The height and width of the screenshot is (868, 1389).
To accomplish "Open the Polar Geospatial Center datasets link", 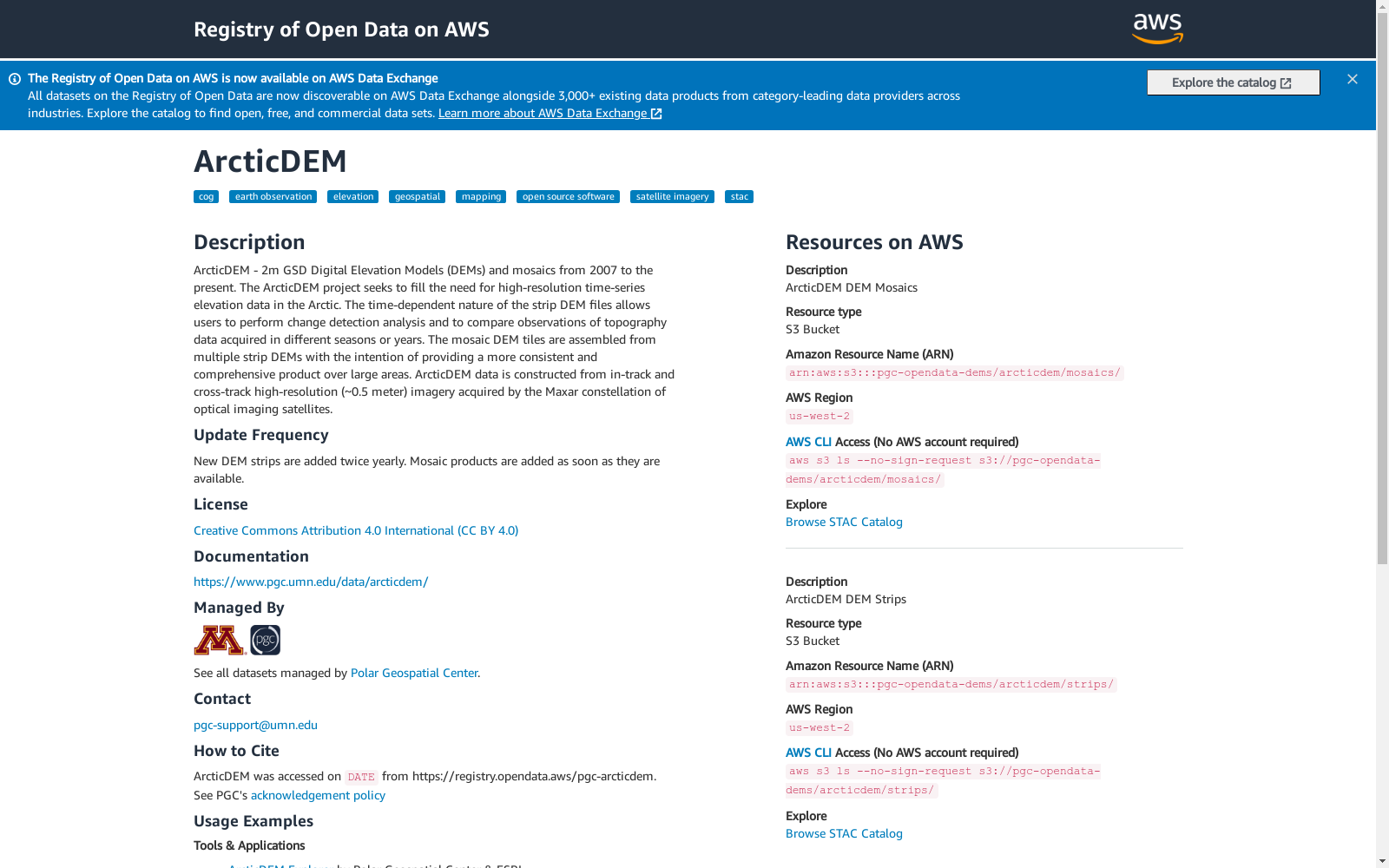I will [x=414, y=674].
